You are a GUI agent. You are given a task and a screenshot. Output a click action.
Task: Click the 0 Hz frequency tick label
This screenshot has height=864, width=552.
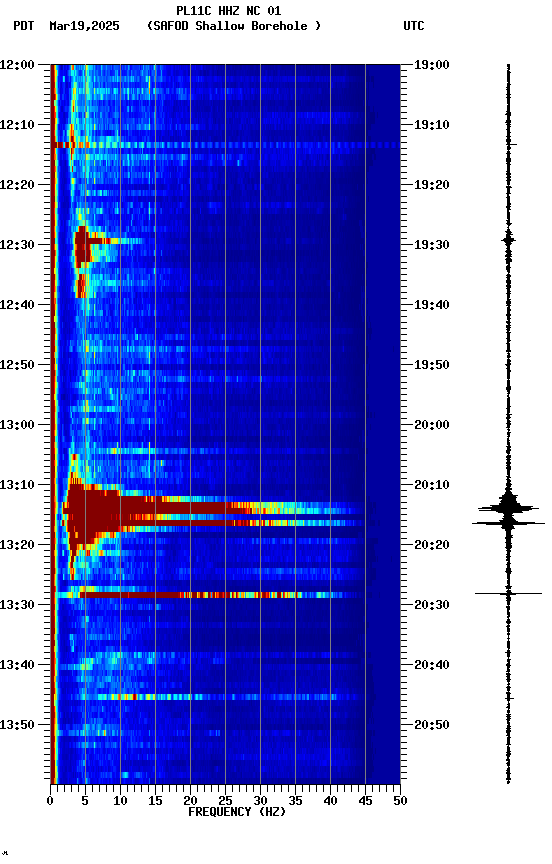[50, 801]
